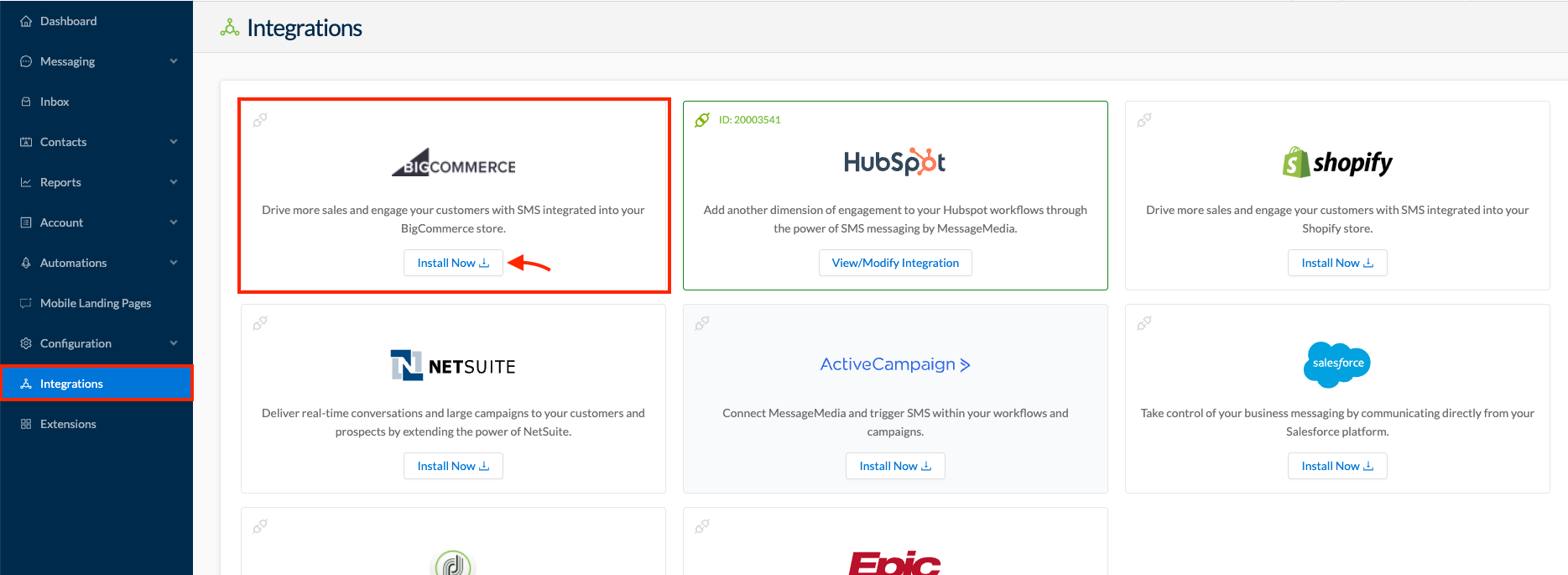Viewport: 1568px width, 575px height.
Task: Click the Integrations page header icon
Action: pyautogui.click(x=230, y=28)
